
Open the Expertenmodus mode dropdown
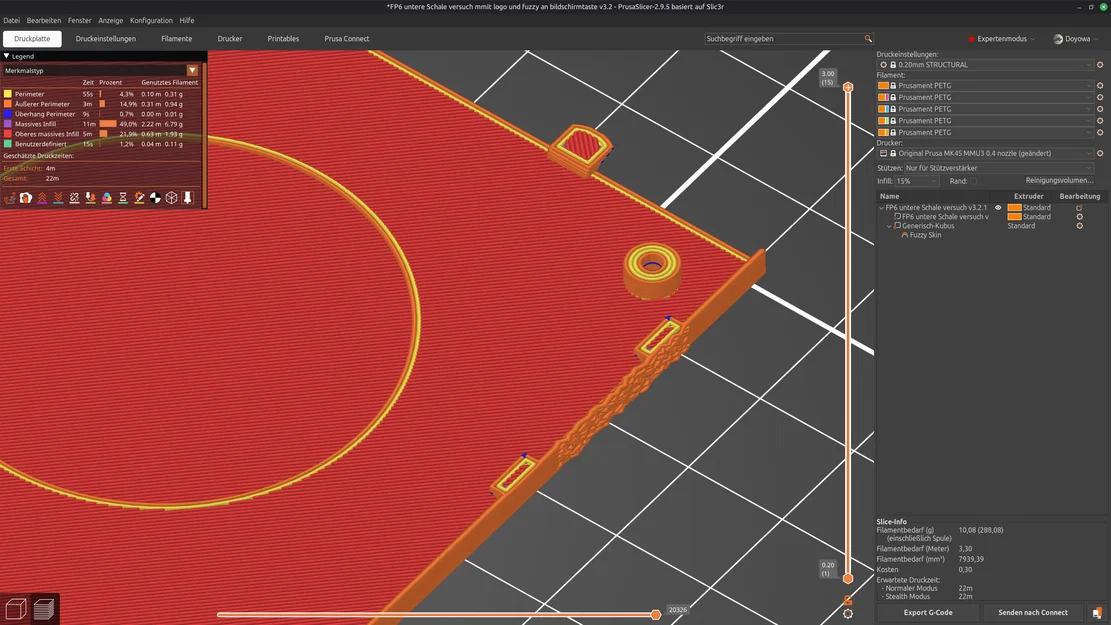(x=1002, y=39)
